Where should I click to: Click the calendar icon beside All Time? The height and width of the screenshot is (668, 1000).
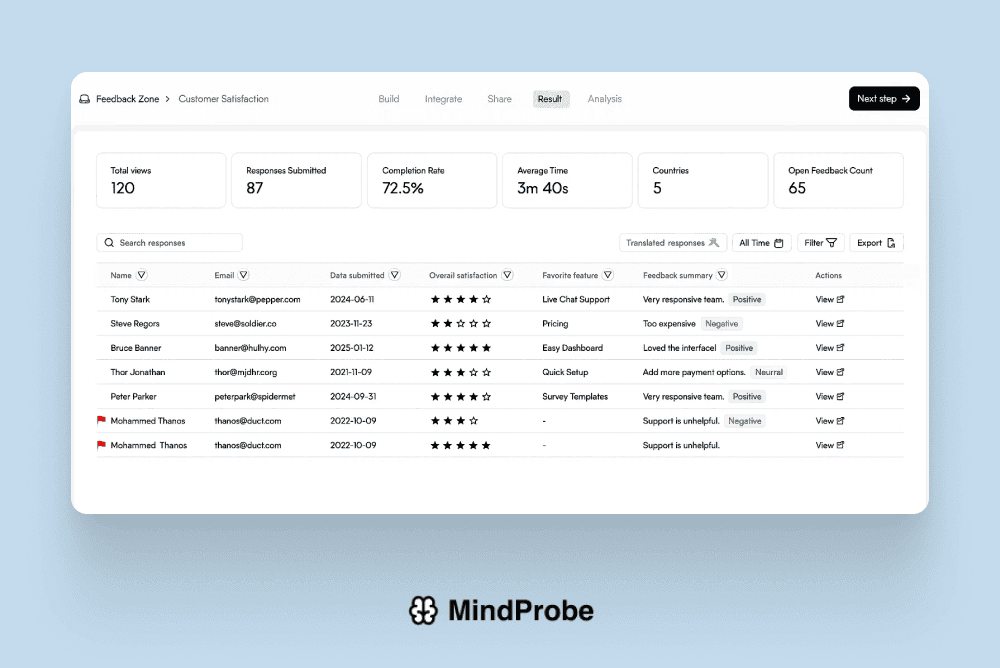[779, 242]
